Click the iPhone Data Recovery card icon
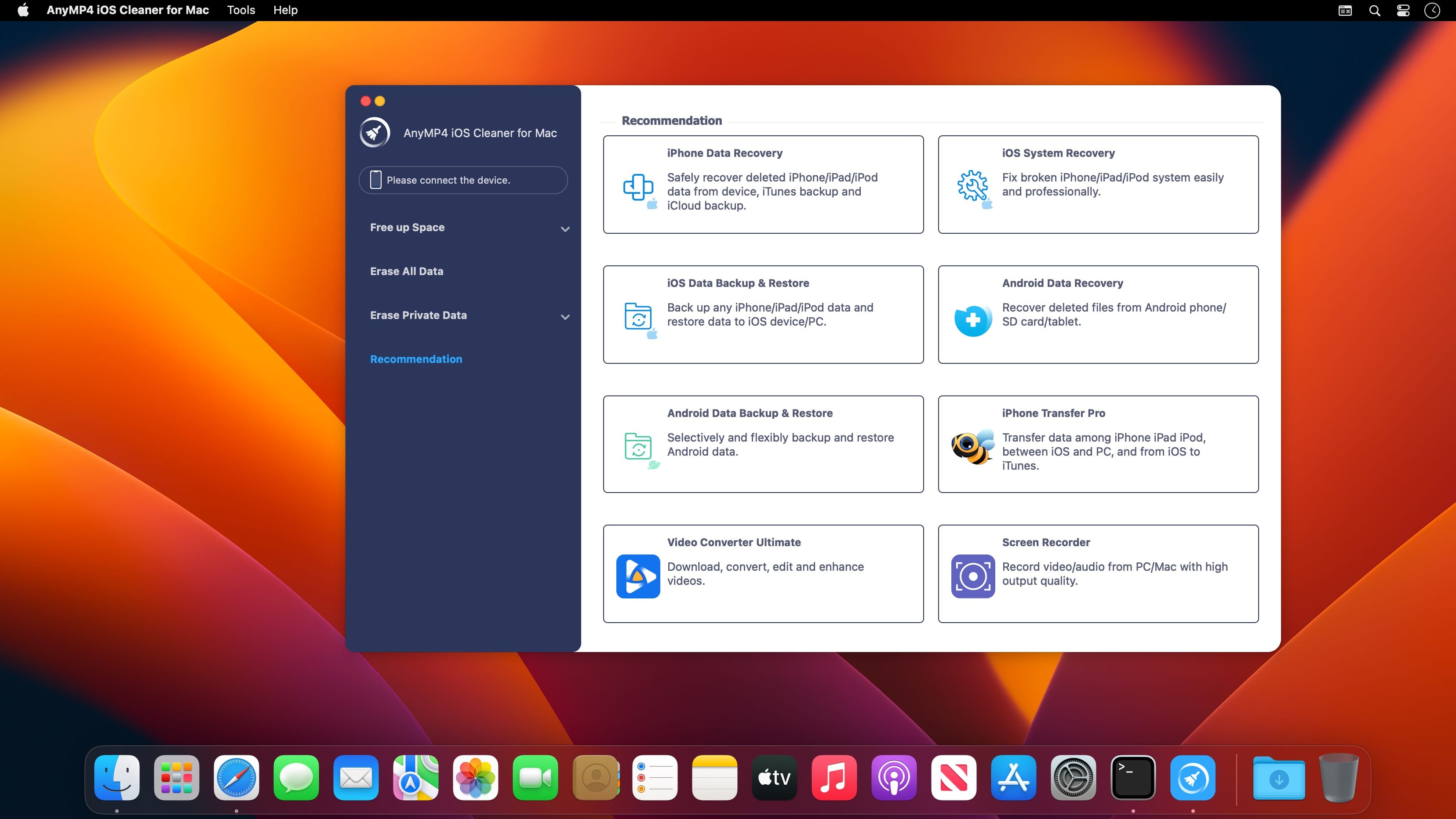Image resolution: width=1456 pixels, height=819 pixels. click(x=640, y=190)
